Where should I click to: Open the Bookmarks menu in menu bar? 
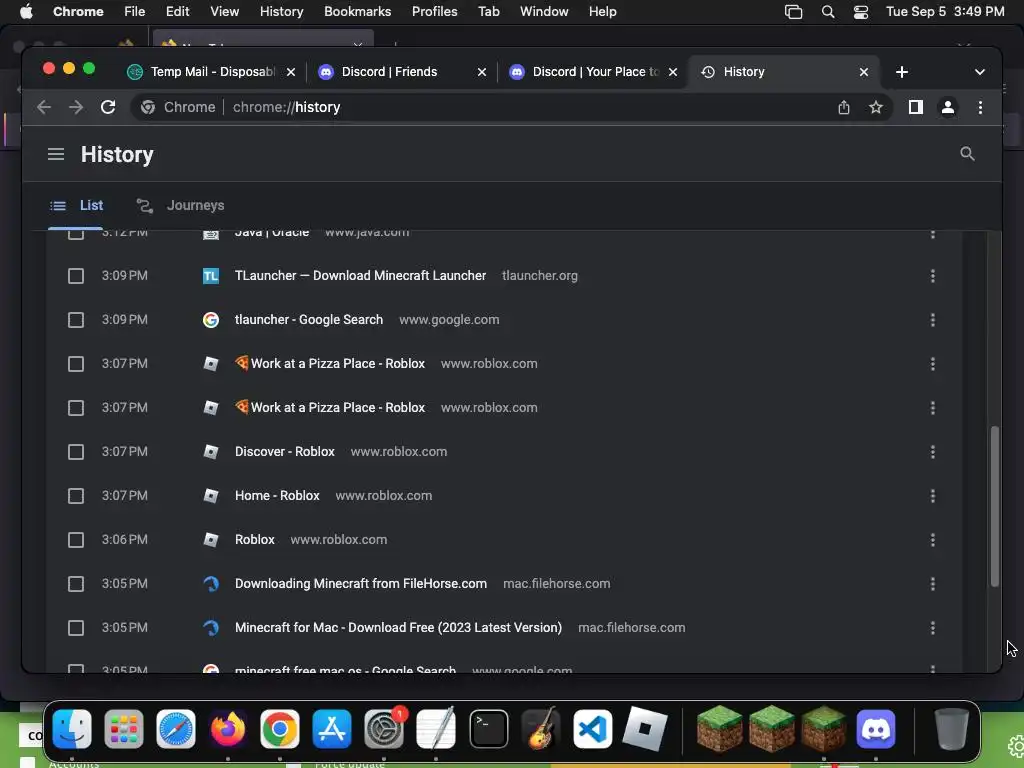[x=357, y=12]
